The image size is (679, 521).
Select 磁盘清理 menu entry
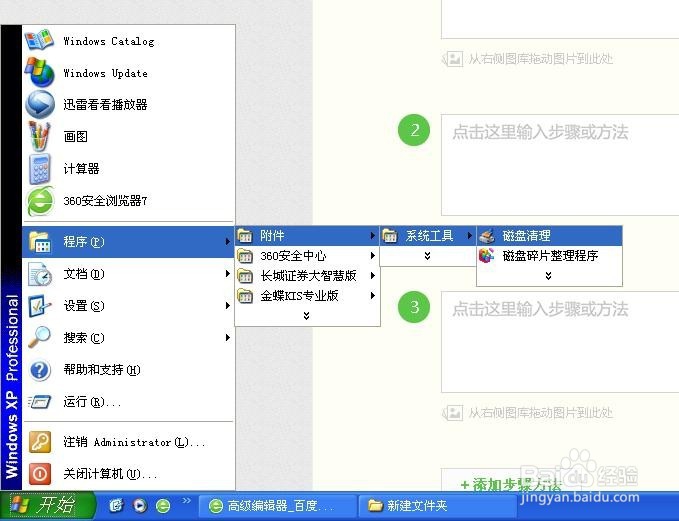pos(549,236)
